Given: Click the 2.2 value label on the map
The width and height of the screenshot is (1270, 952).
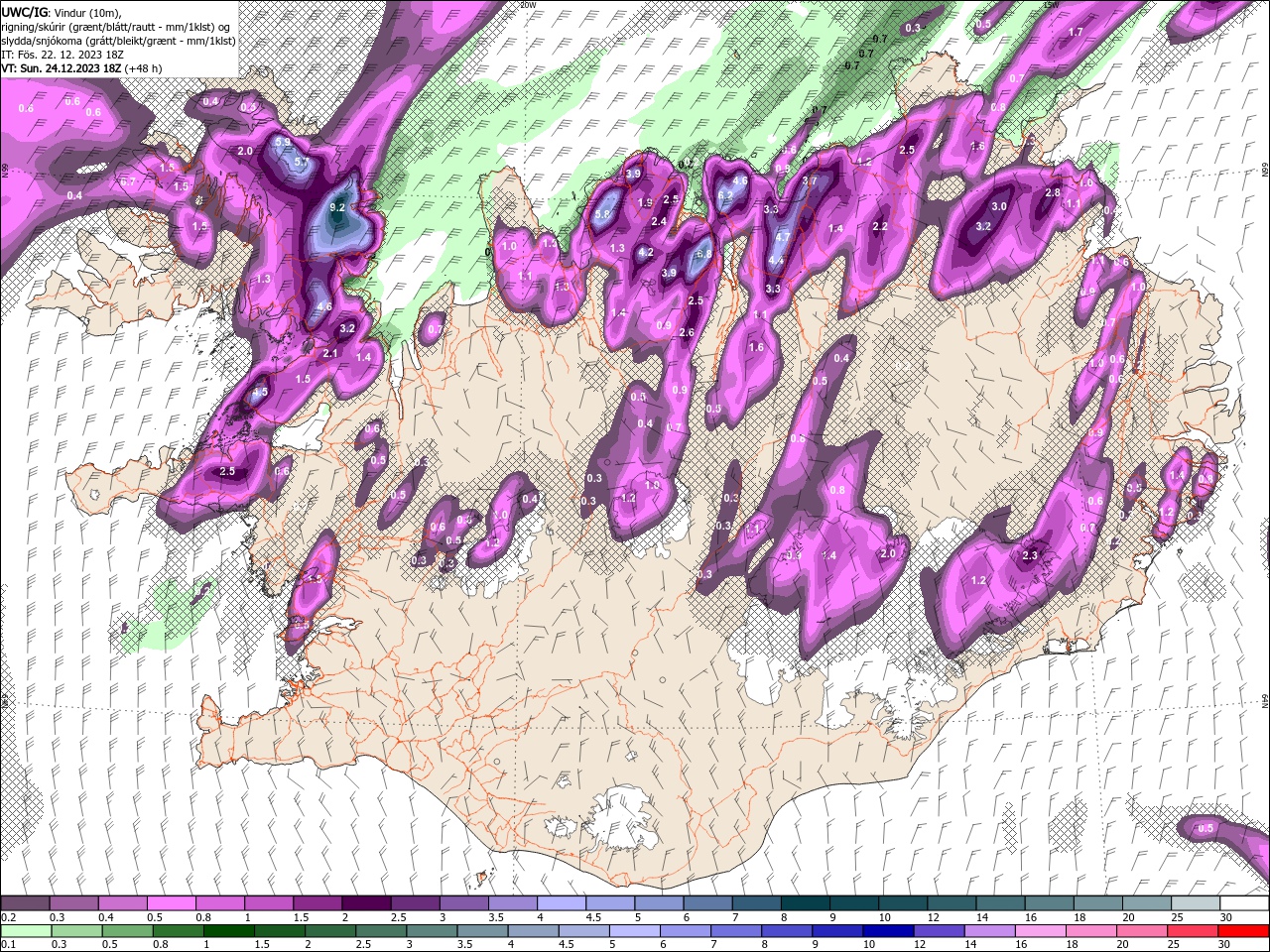Looking at the screenshot, I should tap(879, 226).
